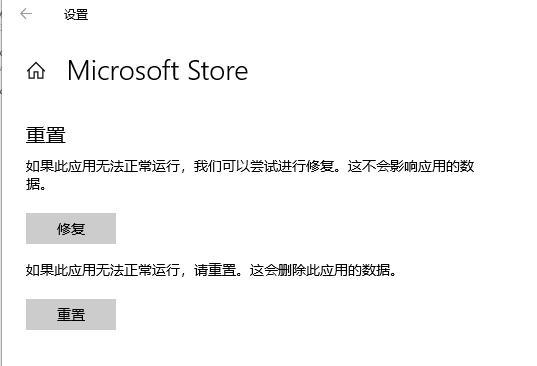Click the 重置 section heading
The width and height of the screenshot is (537, 366).
(46, 135)
